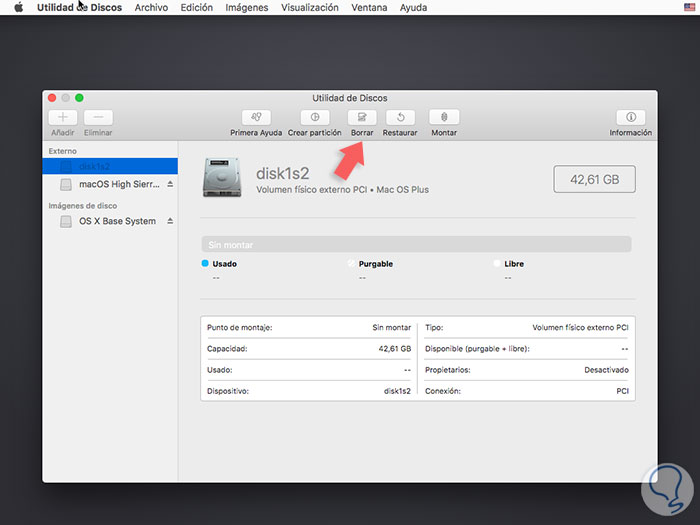Eject the OS X Base System image

[x=170, y=221]
